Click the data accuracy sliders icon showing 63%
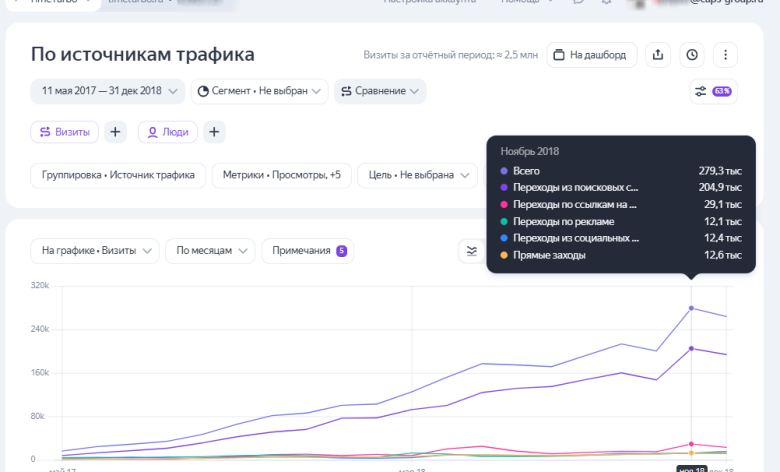 click(x=713, y=91)
